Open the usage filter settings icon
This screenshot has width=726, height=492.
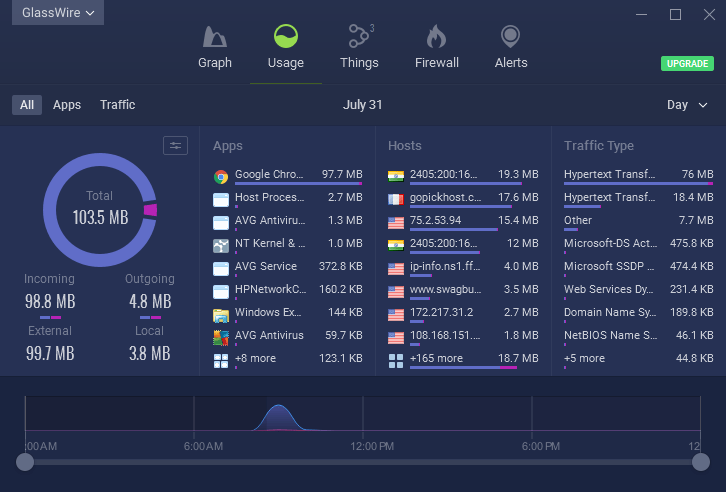pos(175,146)
